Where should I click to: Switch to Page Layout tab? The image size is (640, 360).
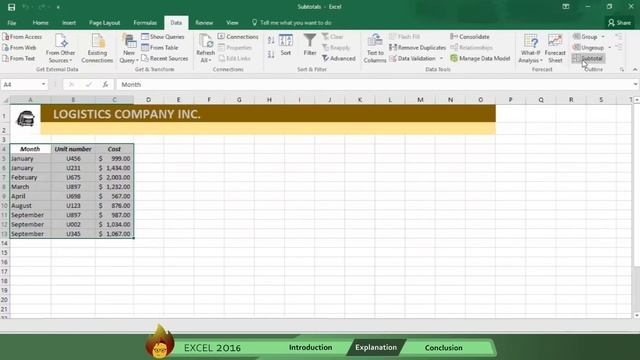[x=104, y=23]
